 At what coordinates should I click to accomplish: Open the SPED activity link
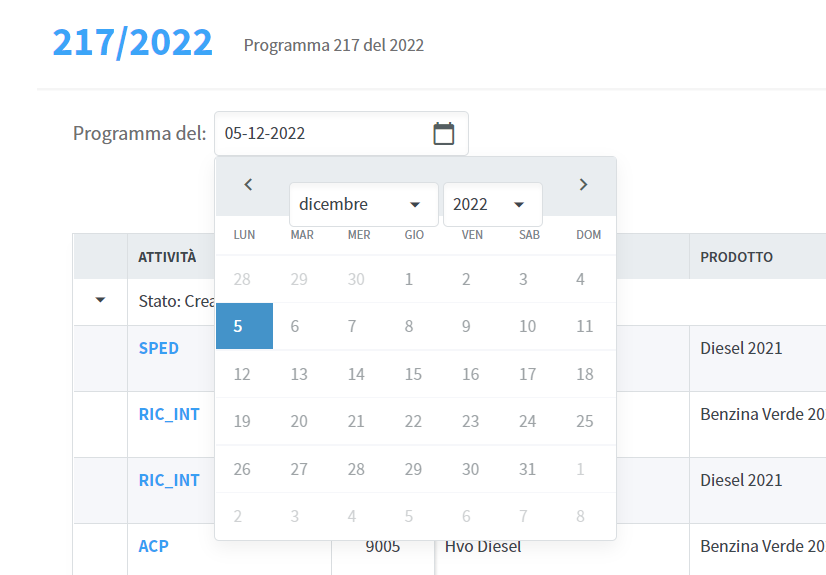[x=159, y=348]
